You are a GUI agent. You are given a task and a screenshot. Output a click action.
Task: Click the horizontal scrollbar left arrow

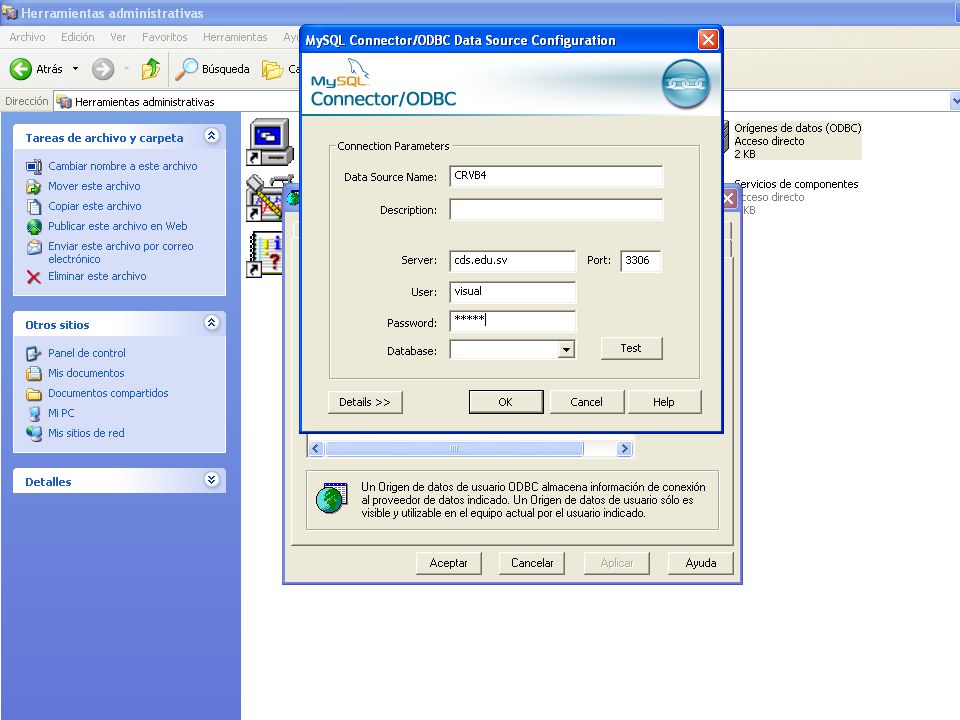[x=315, y=449]
